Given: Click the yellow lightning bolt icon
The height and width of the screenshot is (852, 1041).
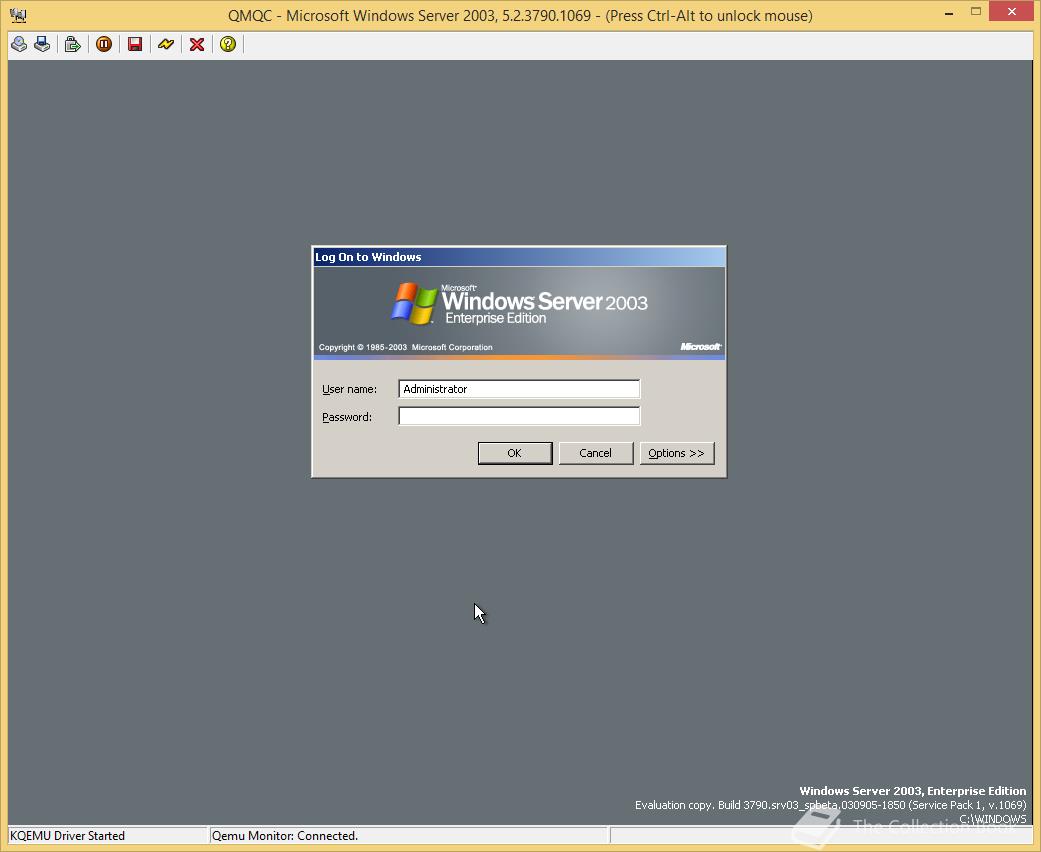Looking at the screenshot, I should coord(166,44).
